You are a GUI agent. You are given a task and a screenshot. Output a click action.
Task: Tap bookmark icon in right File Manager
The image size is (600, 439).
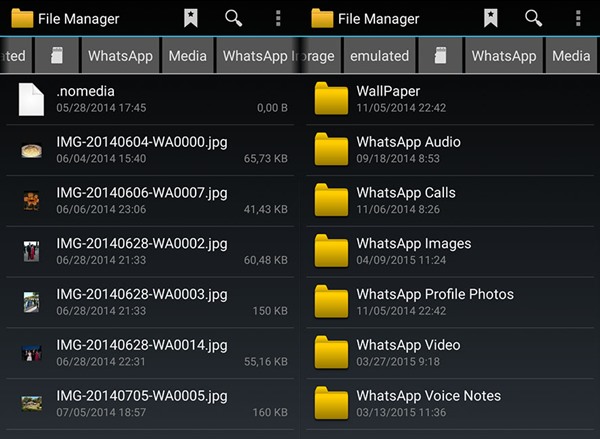(x=491, y=18)
